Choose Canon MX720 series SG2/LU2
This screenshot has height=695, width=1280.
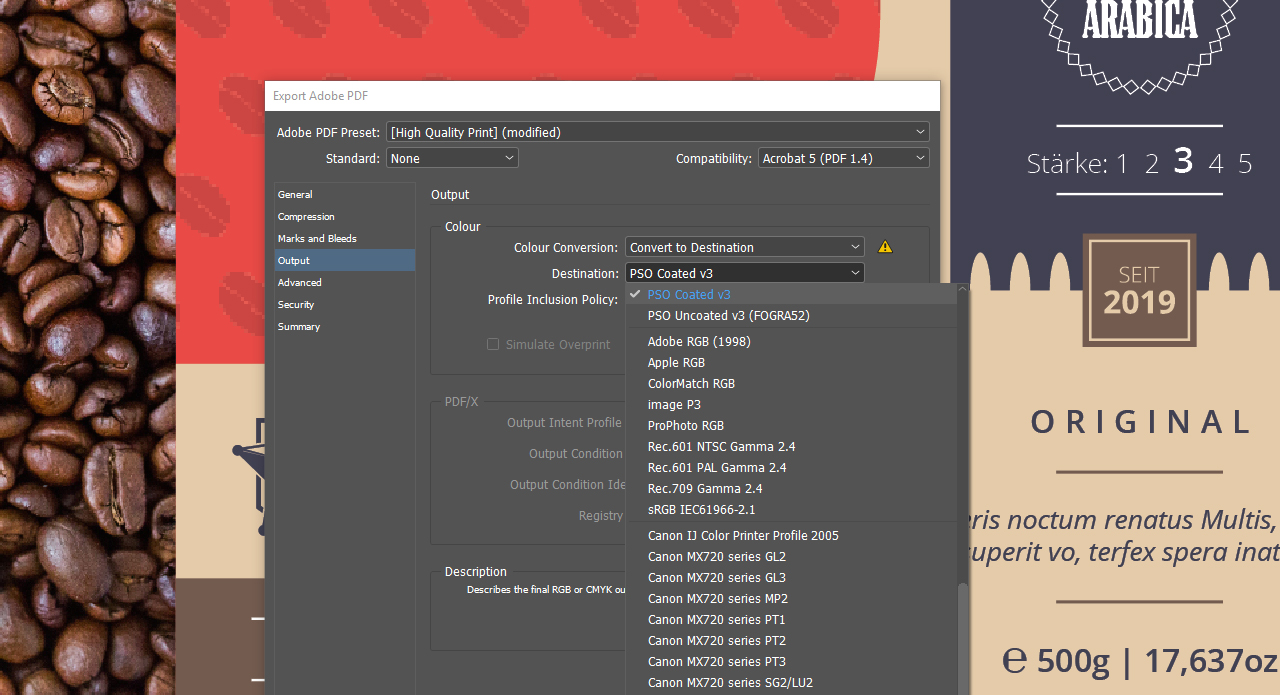[x=791, y=682]
